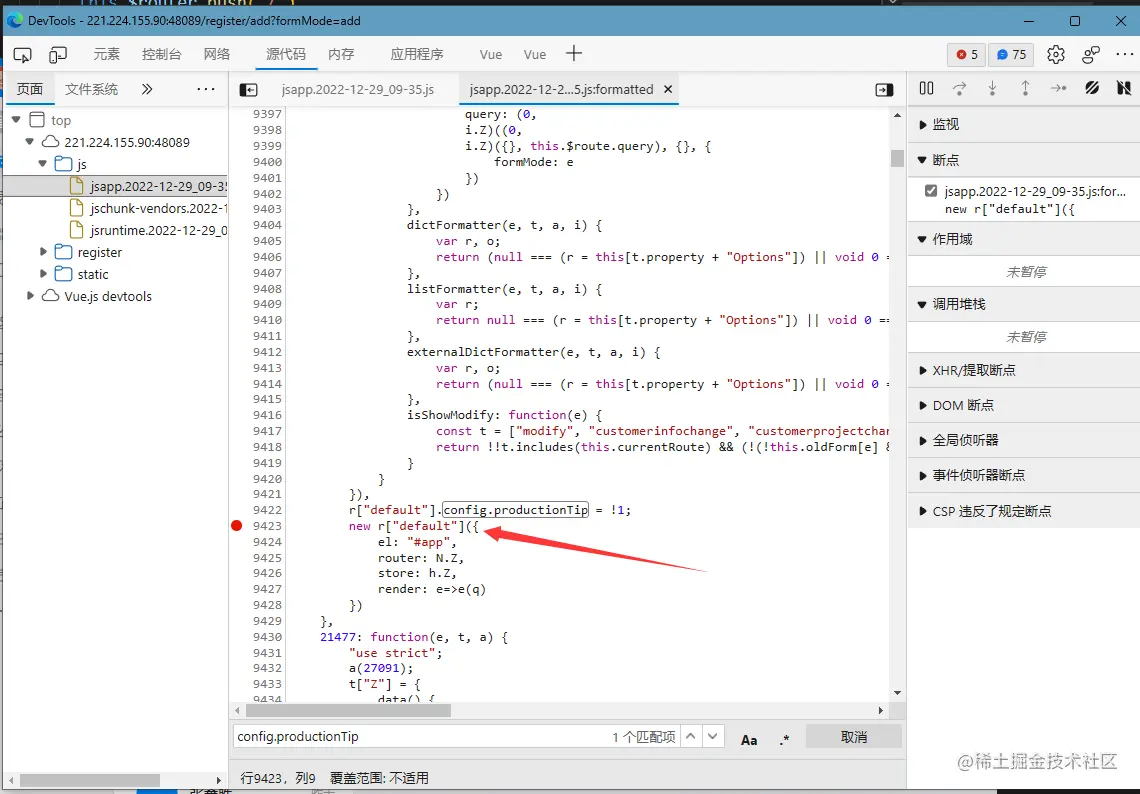Hide the navigator sidebar icon
Image resolution: width=1140 pixels, height=794 pixels.
click(249, 89)
